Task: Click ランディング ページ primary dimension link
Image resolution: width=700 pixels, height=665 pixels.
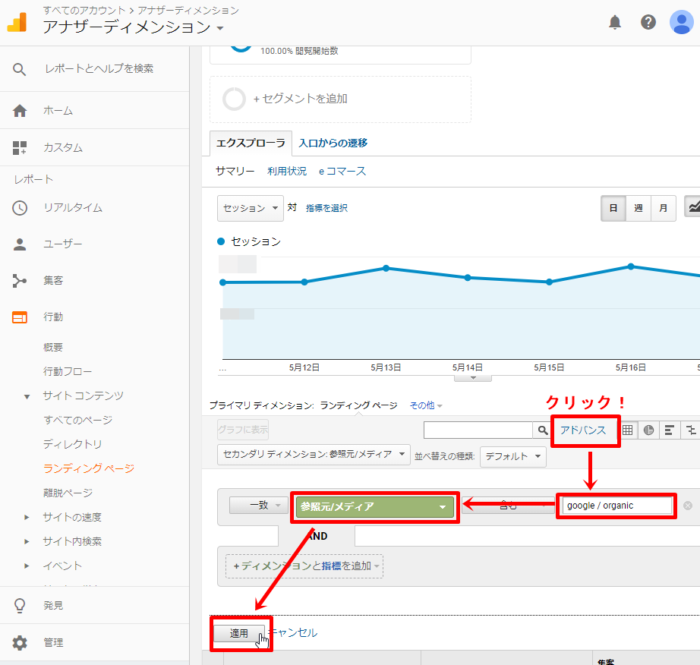Action: 358,405
